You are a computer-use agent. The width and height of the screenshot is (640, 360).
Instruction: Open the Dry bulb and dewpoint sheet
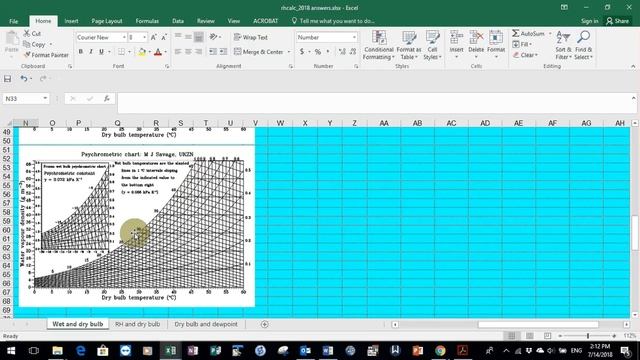pyautogui.click(x=206, y=324)
